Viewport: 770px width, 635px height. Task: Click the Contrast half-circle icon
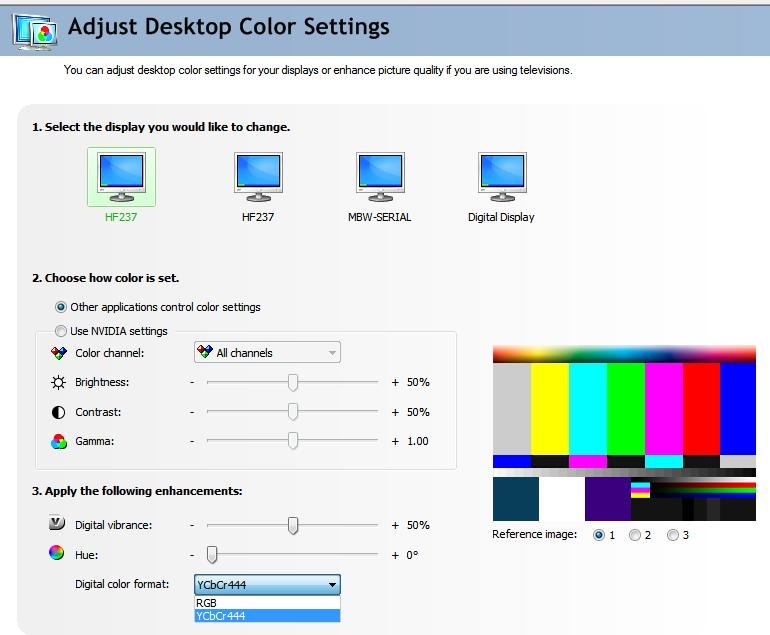point(58,412)
